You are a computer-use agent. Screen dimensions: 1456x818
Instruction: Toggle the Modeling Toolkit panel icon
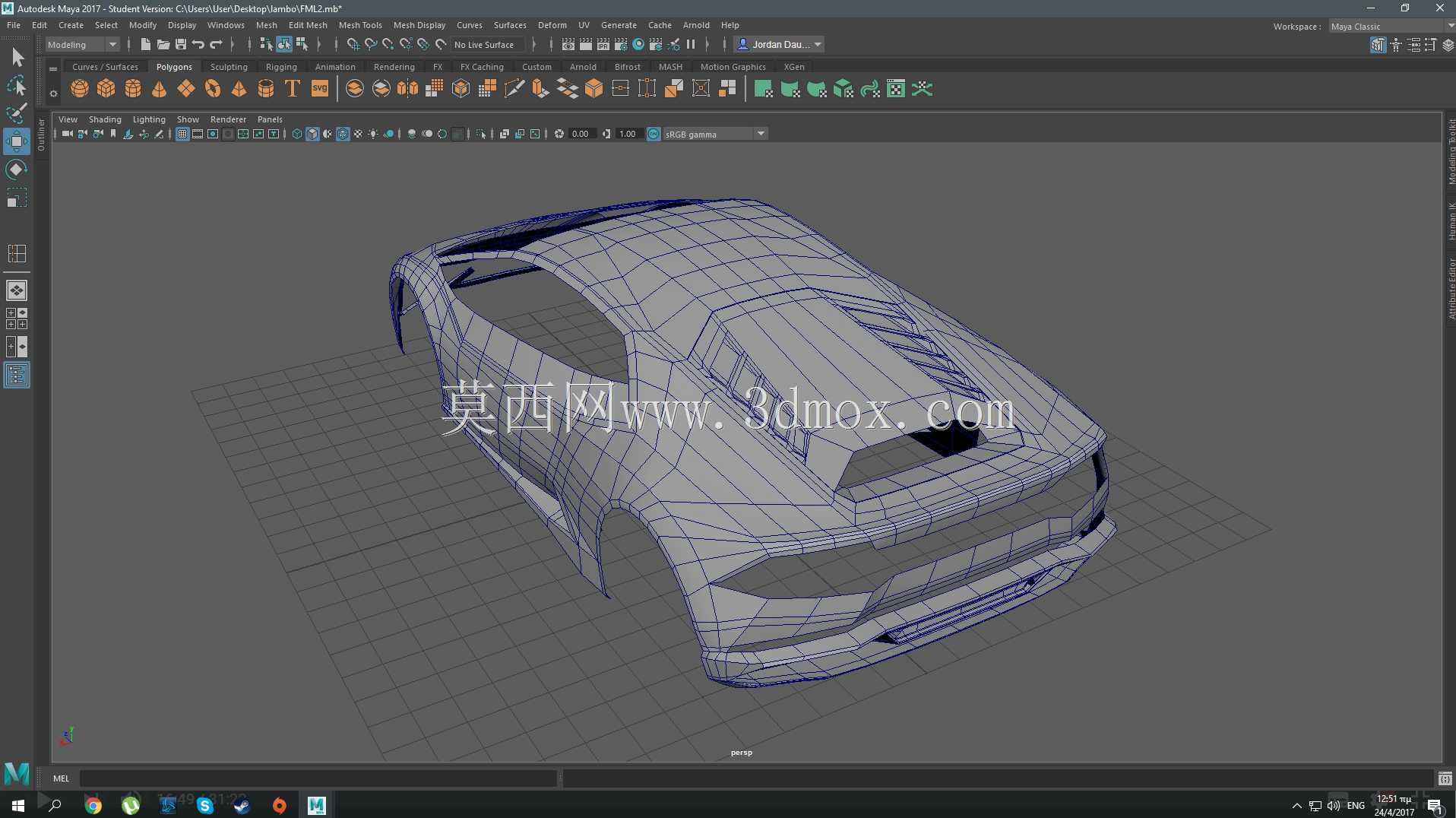click(x=1378, y=45)
